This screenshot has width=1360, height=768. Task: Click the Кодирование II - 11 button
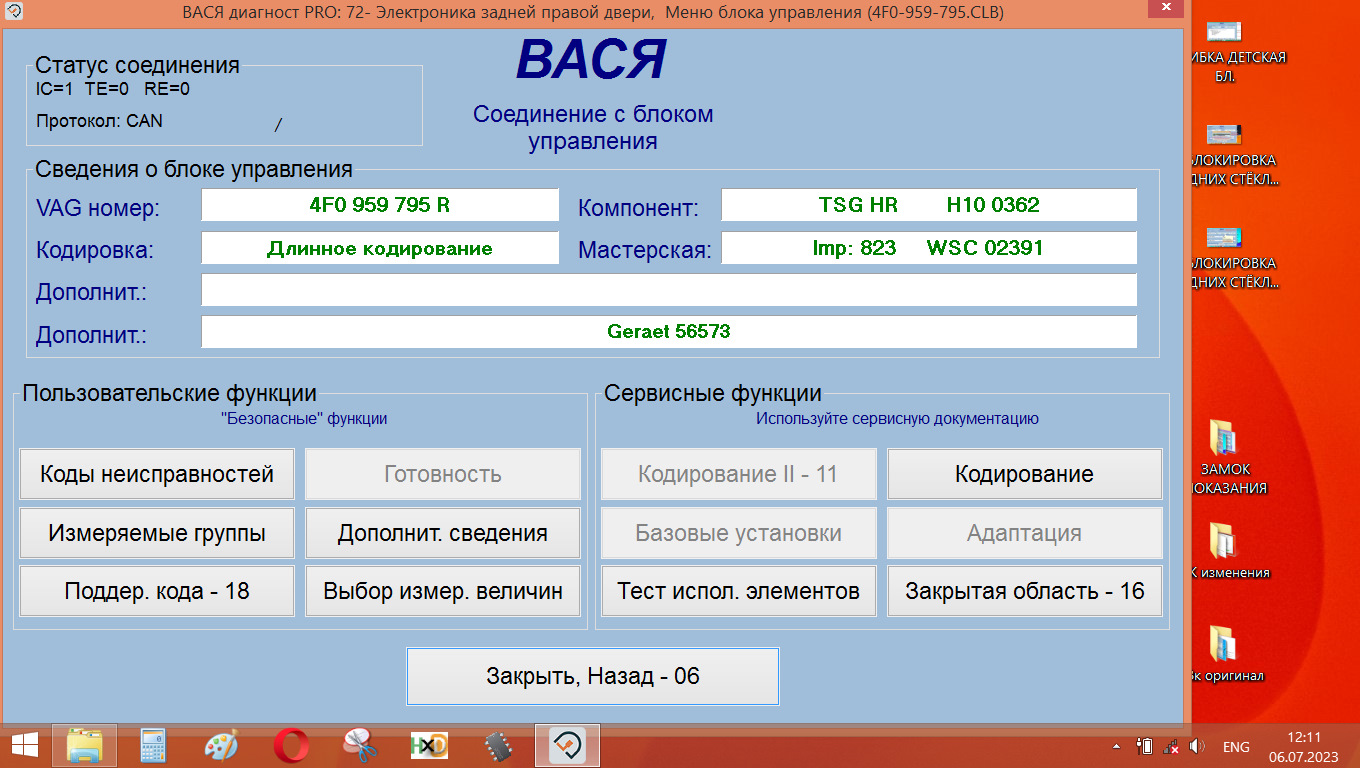pyautogui.click(x=738, y=474)
